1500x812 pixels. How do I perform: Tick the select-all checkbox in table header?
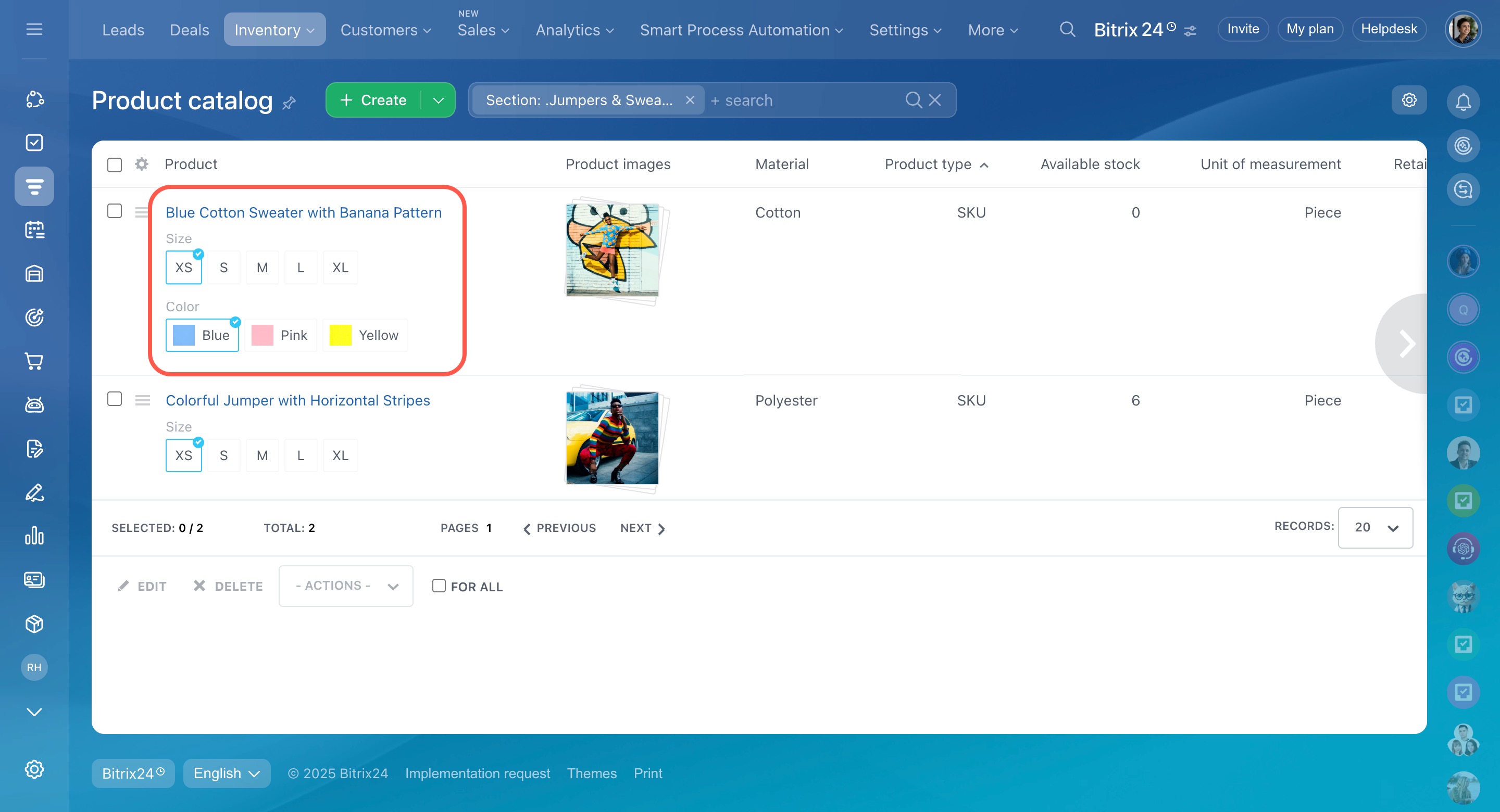(115, 164)
